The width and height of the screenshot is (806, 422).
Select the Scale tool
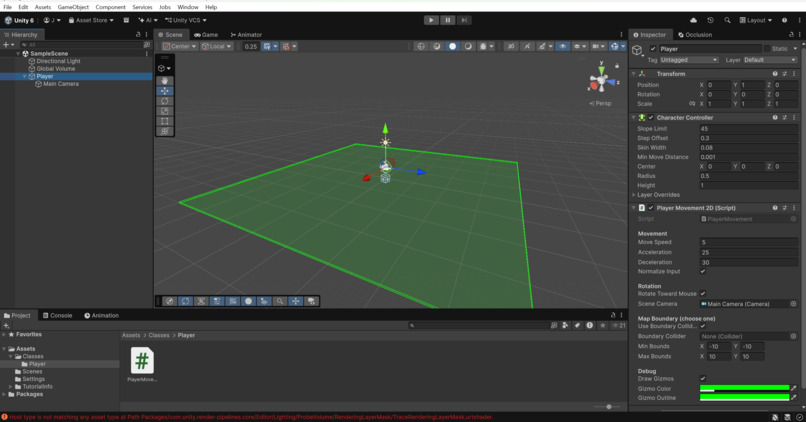tap(164, 111)
